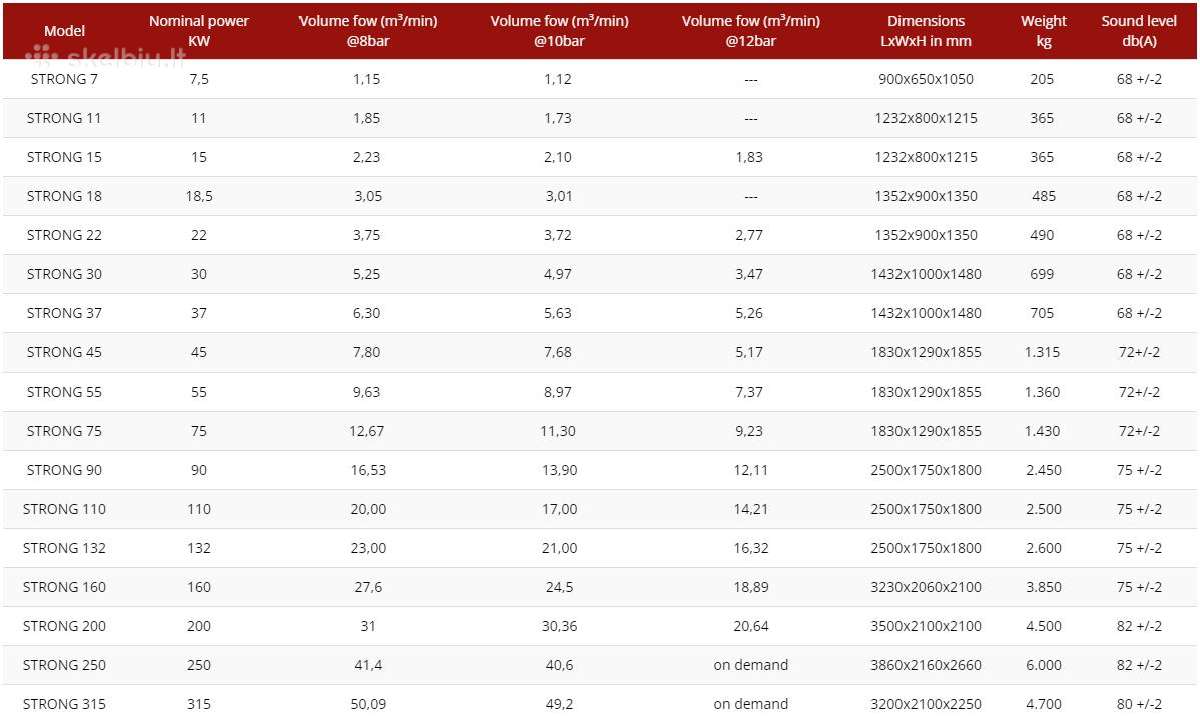This screenshot has width=1200, height=719.
Task: Select the STRONG 200 model cell
Action: pos(64,626)
